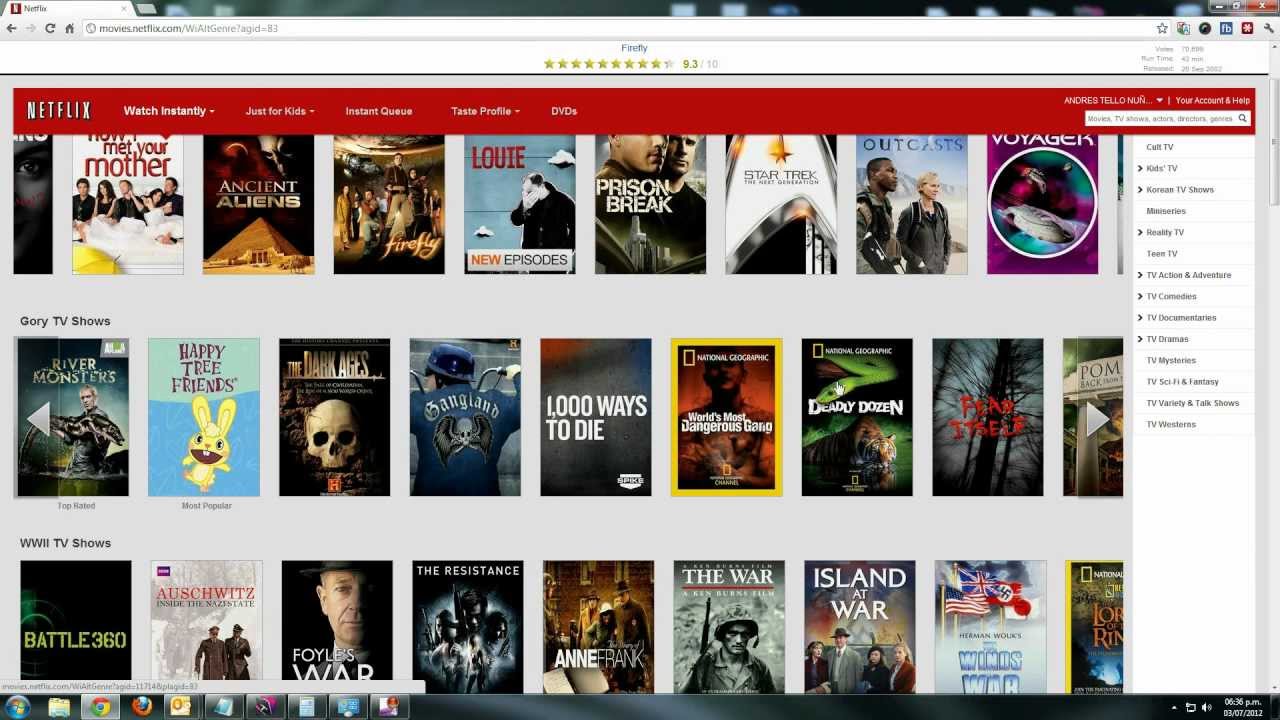Viewport: 1280px width, 720px height.
Task: Expand the TV Comedies genre arrow
Action: coord(1140,296)
